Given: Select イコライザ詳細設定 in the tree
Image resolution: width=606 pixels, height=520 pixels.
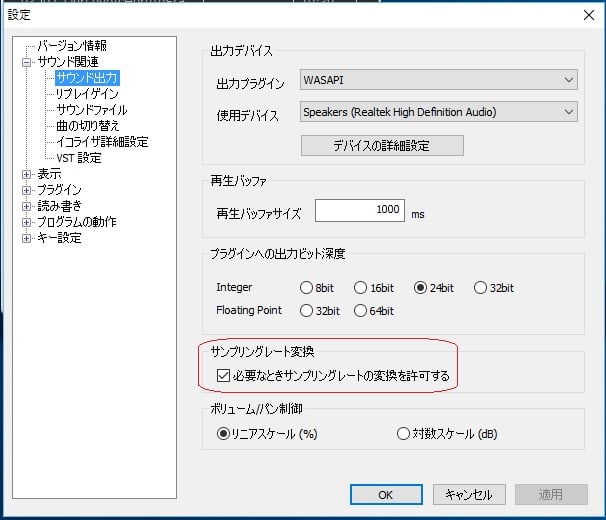Looking at the screenshot, I should coord(102,142).
